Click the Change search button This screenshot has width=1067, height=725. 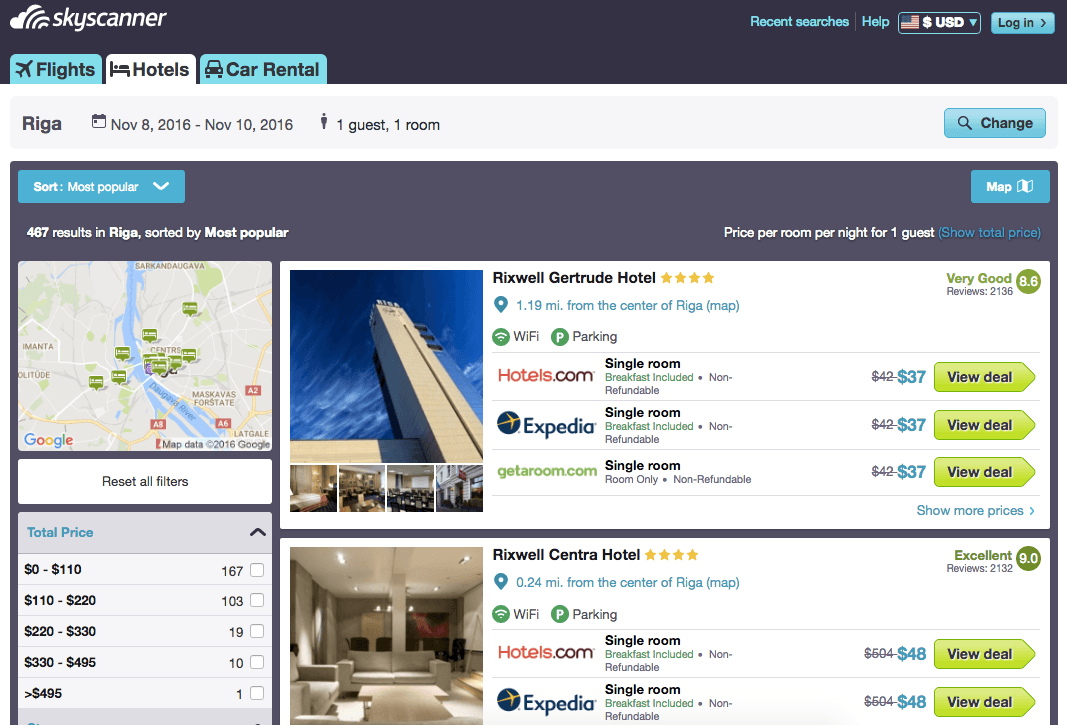(994, 123)
